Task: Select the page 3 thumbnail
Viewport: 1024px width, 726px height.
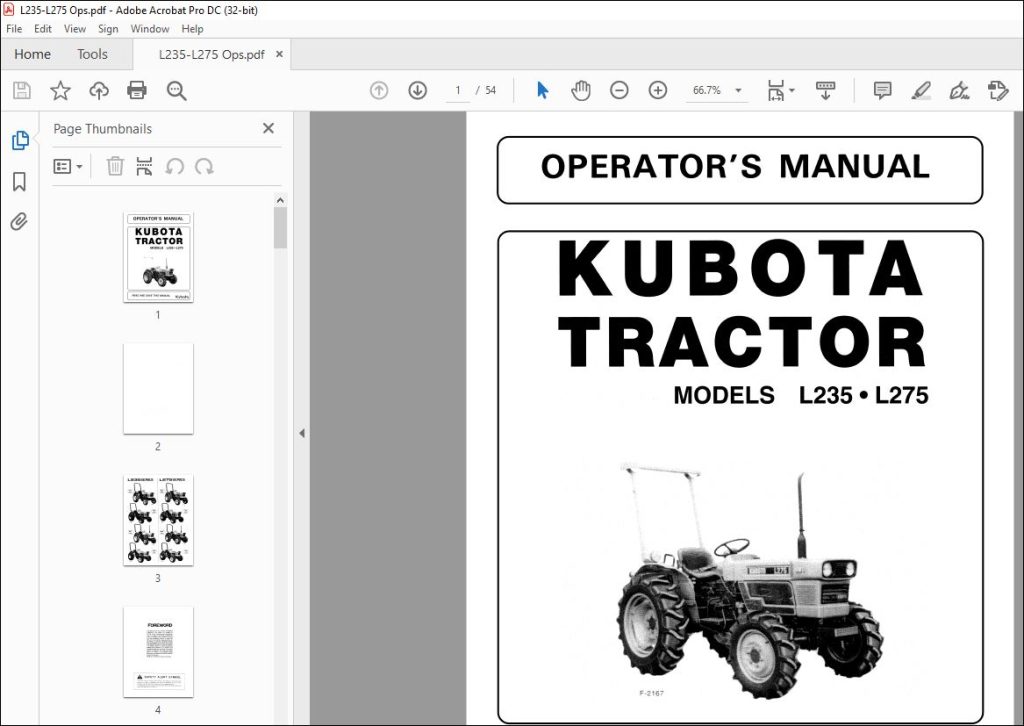Action: pyautogui.click(x=157, y=520)
